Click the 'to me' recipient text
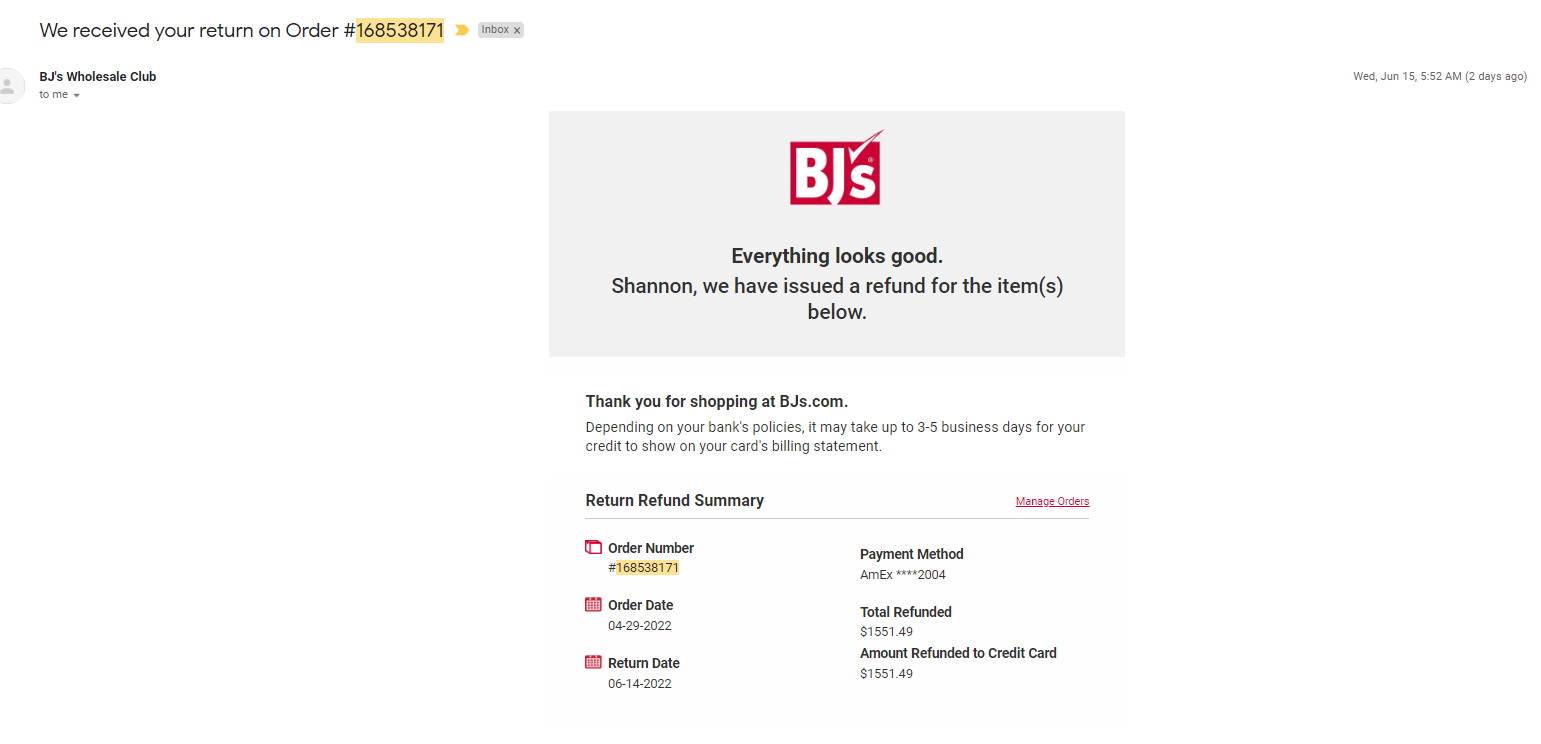Screen dimensions: 1541x744 tap(54, 94)
